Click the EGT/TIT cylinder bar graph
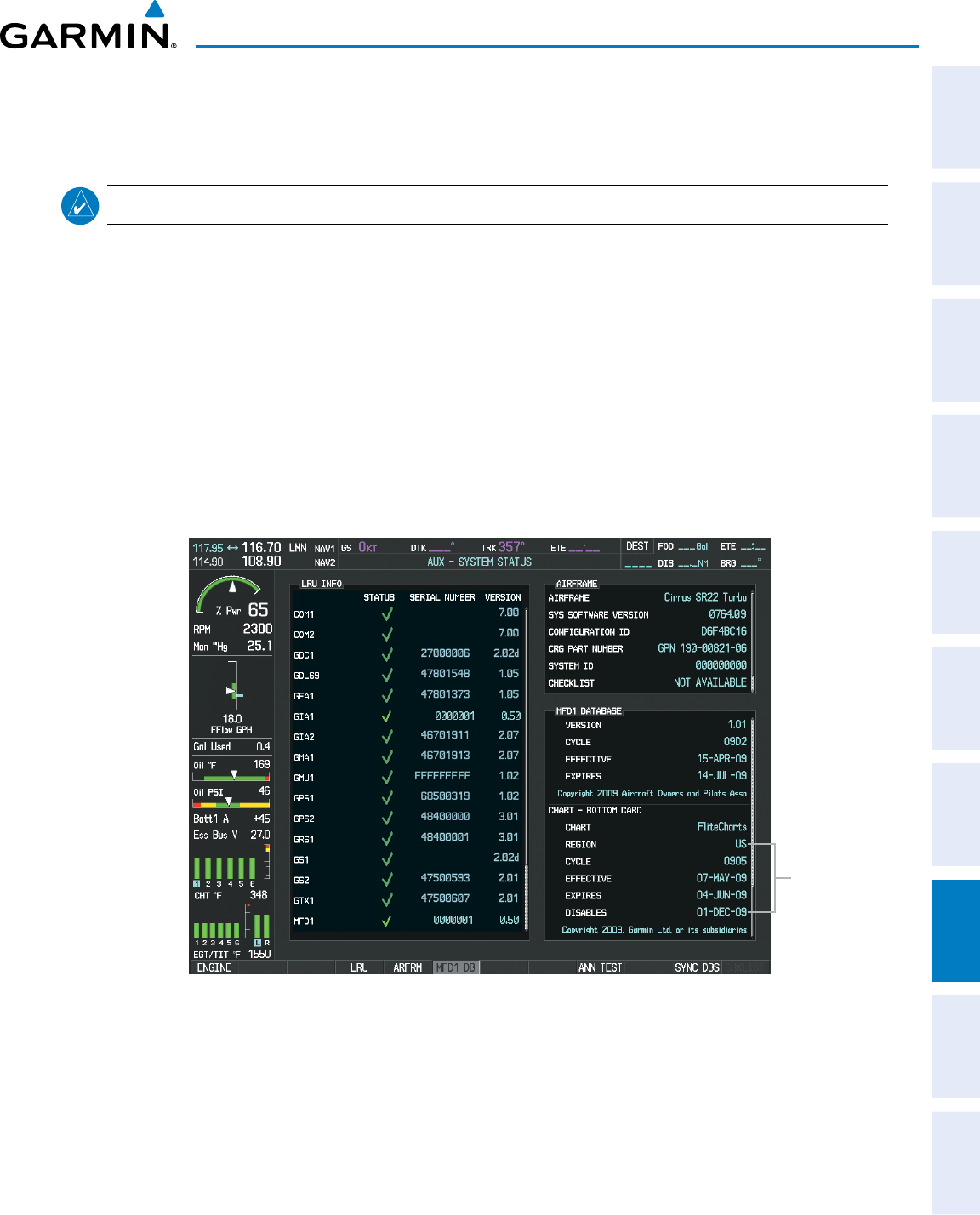Screen dimensions: 980x1215 pos(216,931)
